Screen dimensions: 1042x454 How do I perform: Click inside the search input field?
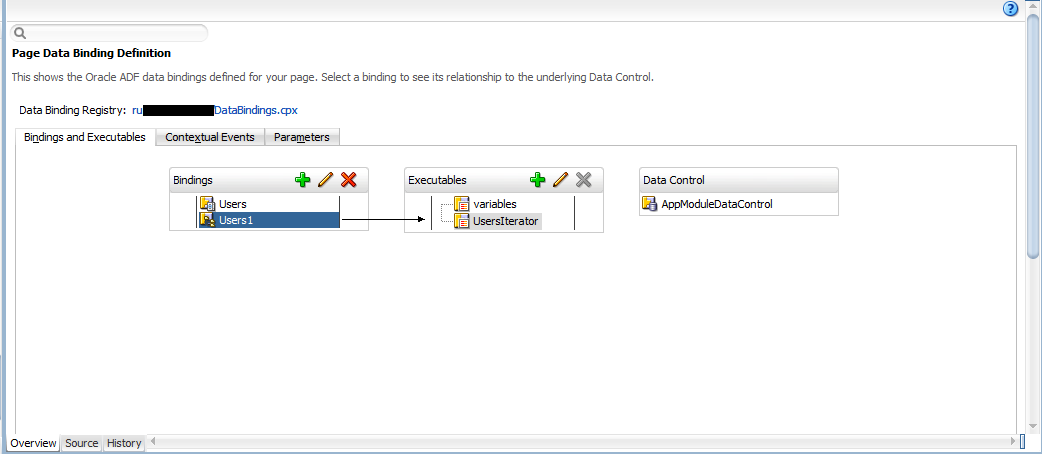[x=115, y=34]
